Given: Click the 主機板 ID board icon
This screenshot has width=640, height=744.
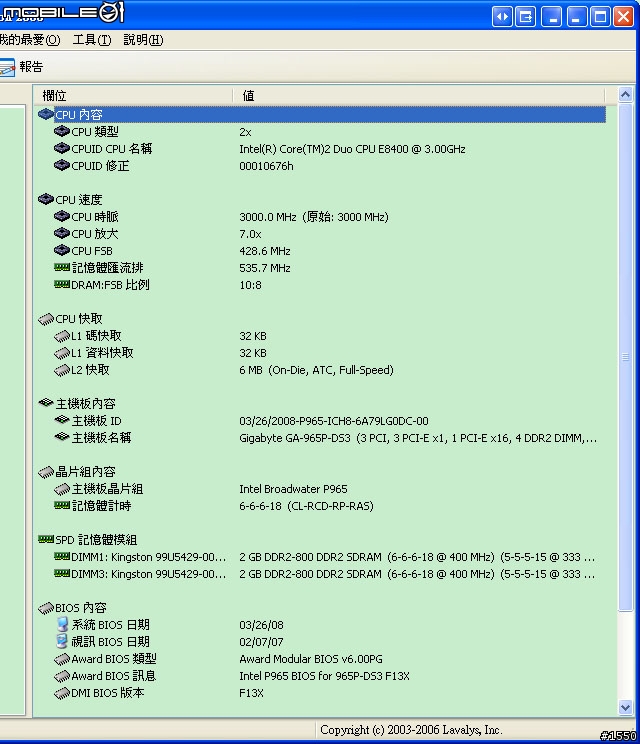Looking at the screenshot, I should 62,420.
